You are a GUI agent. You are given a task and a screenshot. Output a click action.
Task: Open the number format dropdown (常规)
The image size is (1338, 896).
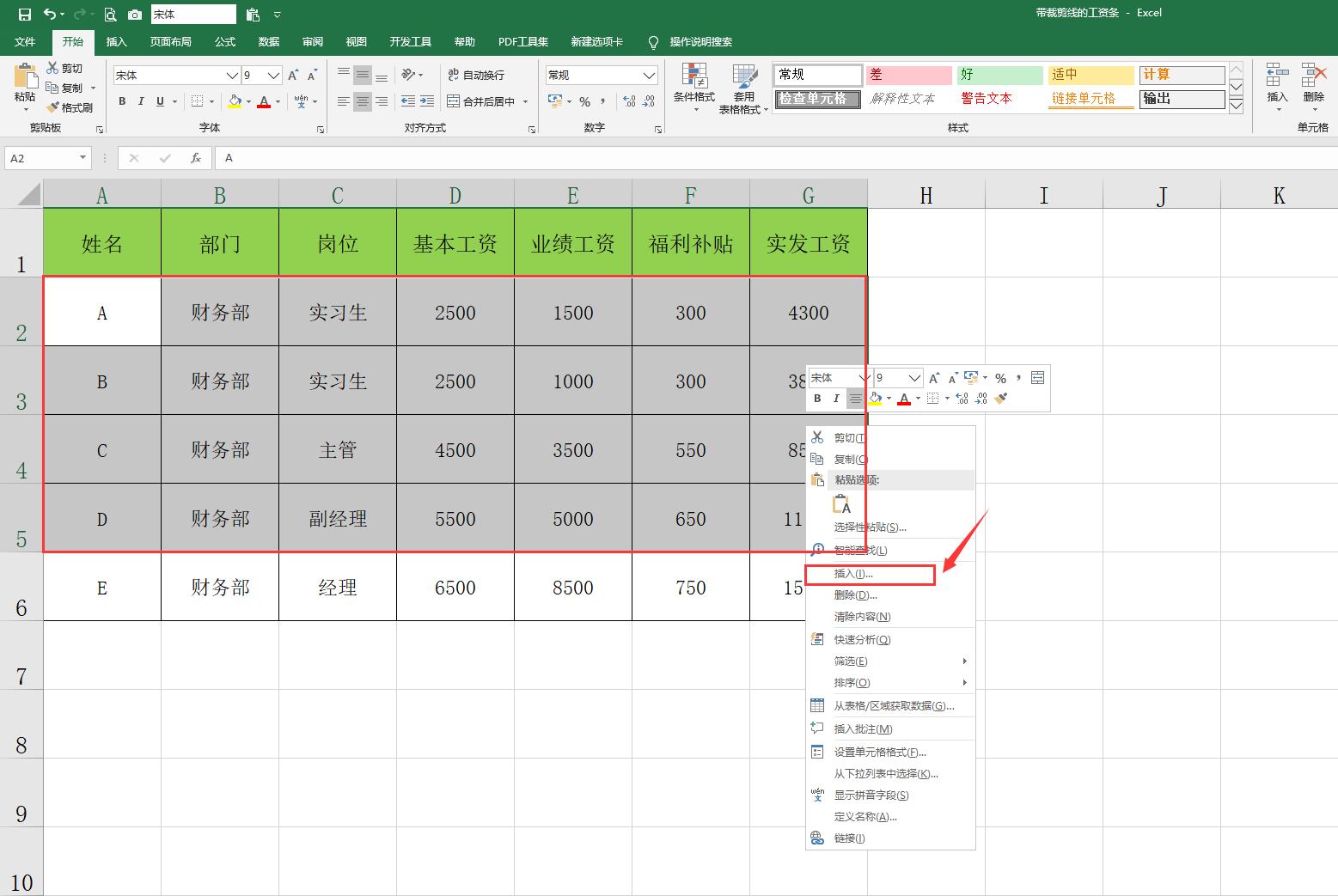[649, 76]
